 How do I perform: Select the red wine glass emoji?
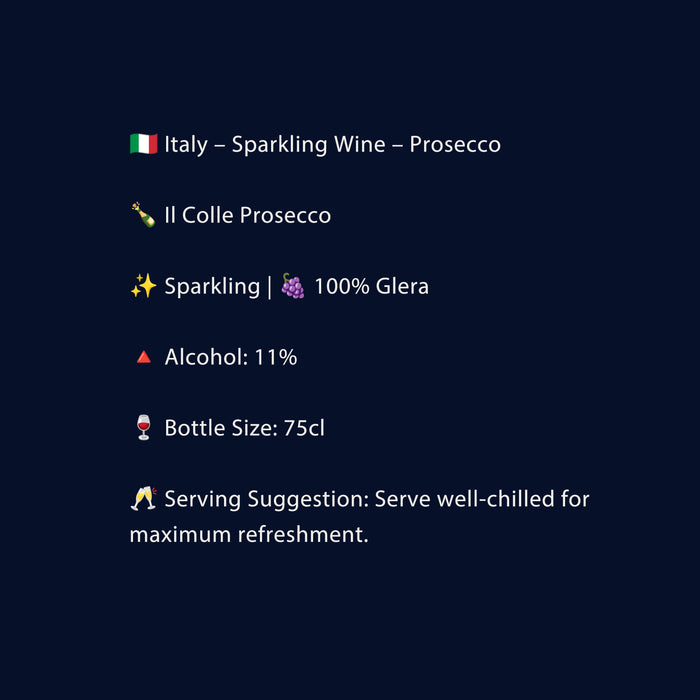tap(143, 429)
